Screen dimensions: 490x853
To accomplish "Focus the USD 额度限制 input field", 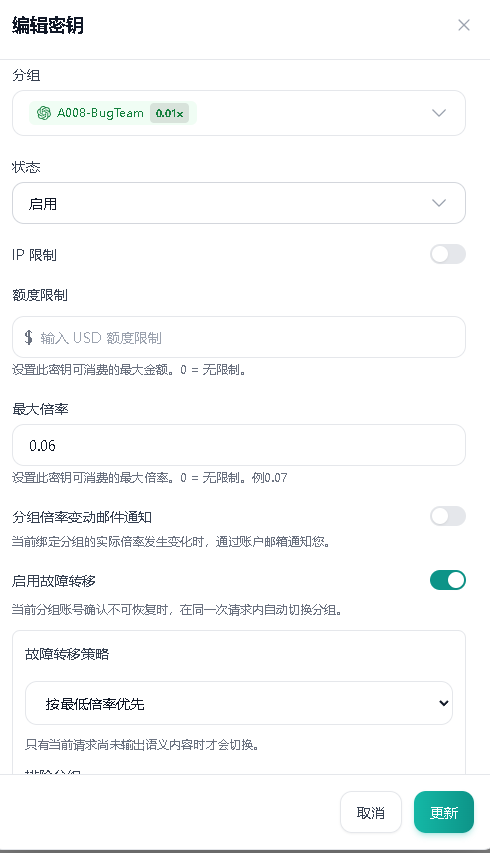I will [x=239, y=337].
